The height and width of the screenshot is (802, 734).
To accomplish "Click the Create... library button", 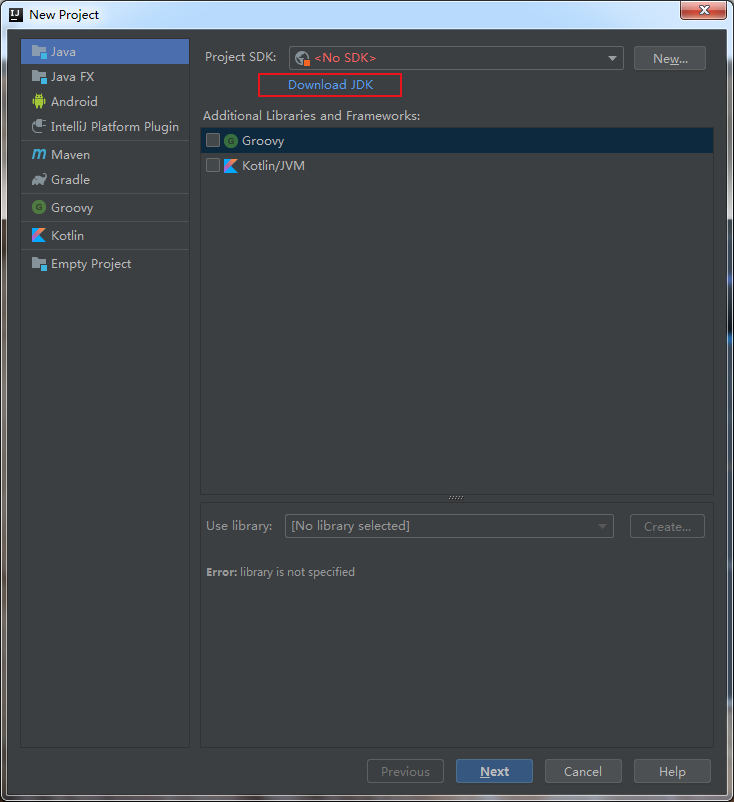I will 667,526.
